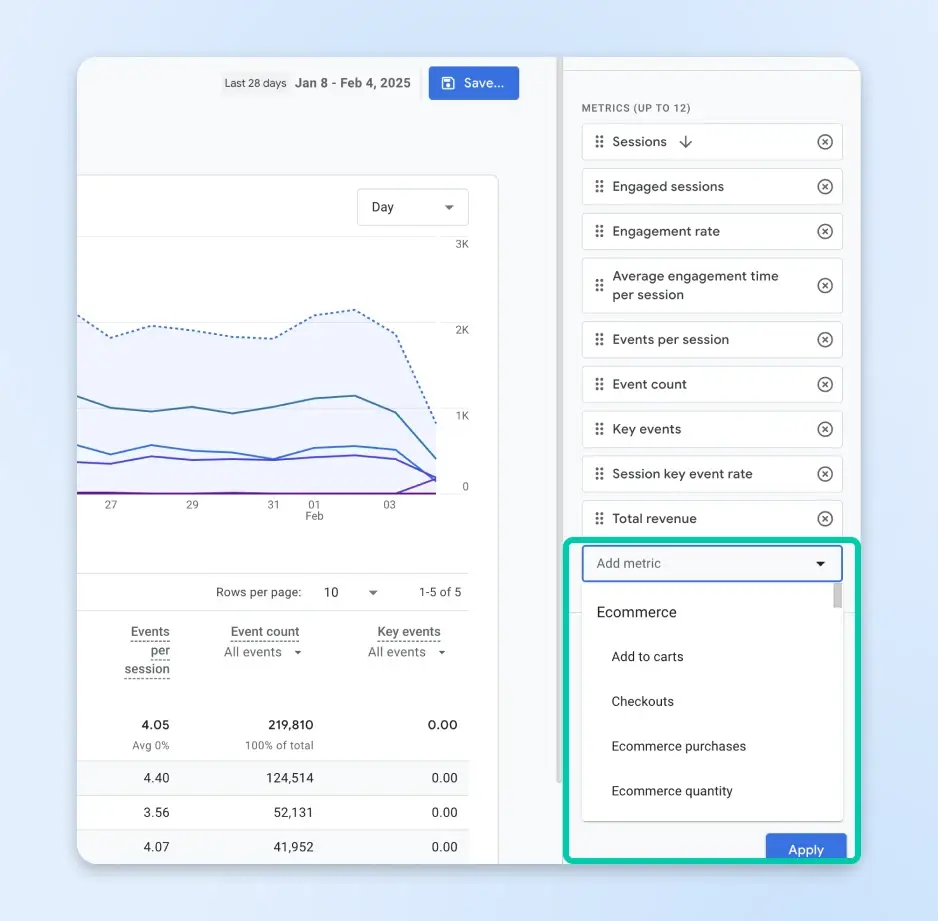Click the sort arrow on Sessions metric
938x921 pixels.
[x=685, y=142]
